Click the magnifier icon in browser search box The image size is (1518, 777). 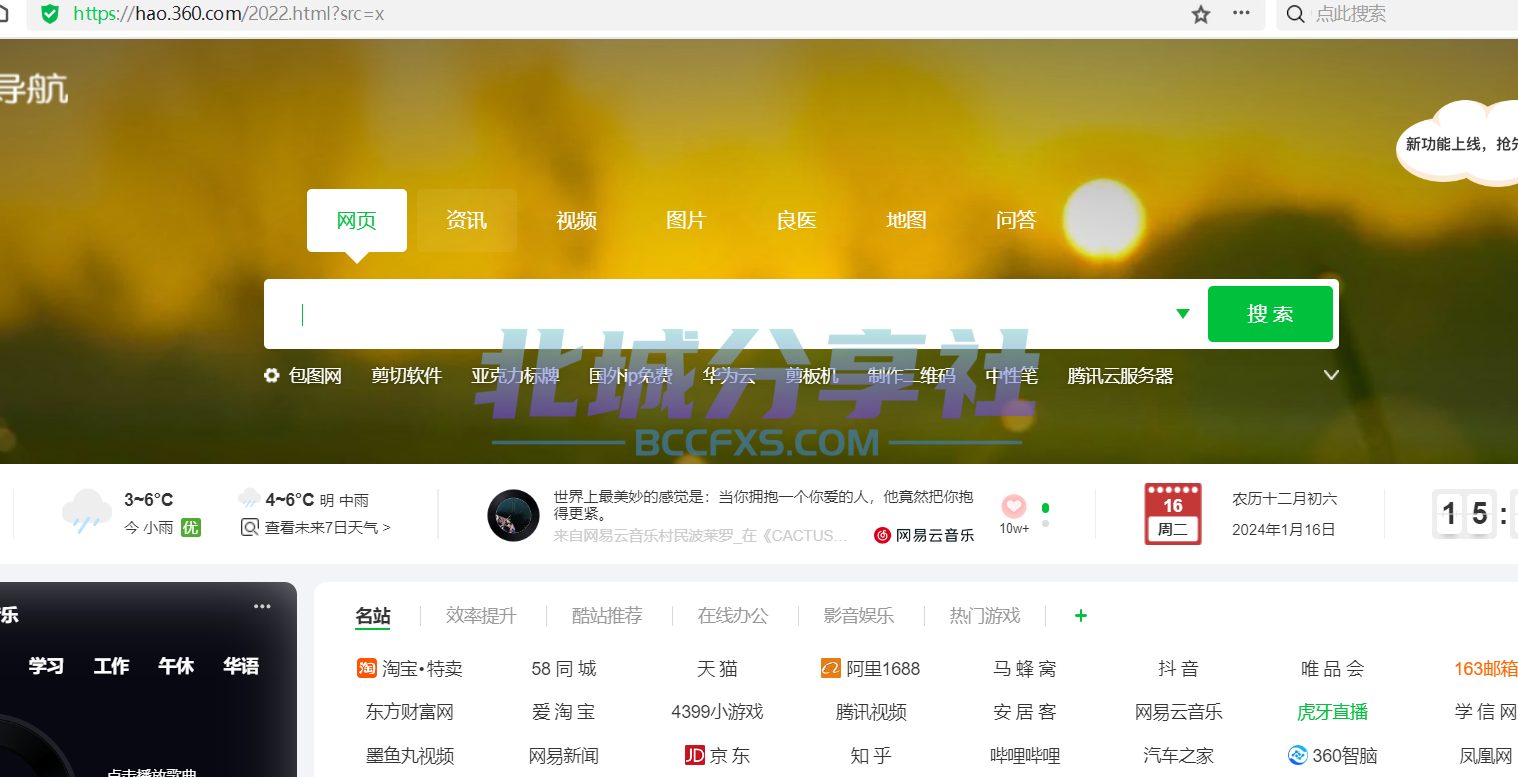tap(1295, 14)
